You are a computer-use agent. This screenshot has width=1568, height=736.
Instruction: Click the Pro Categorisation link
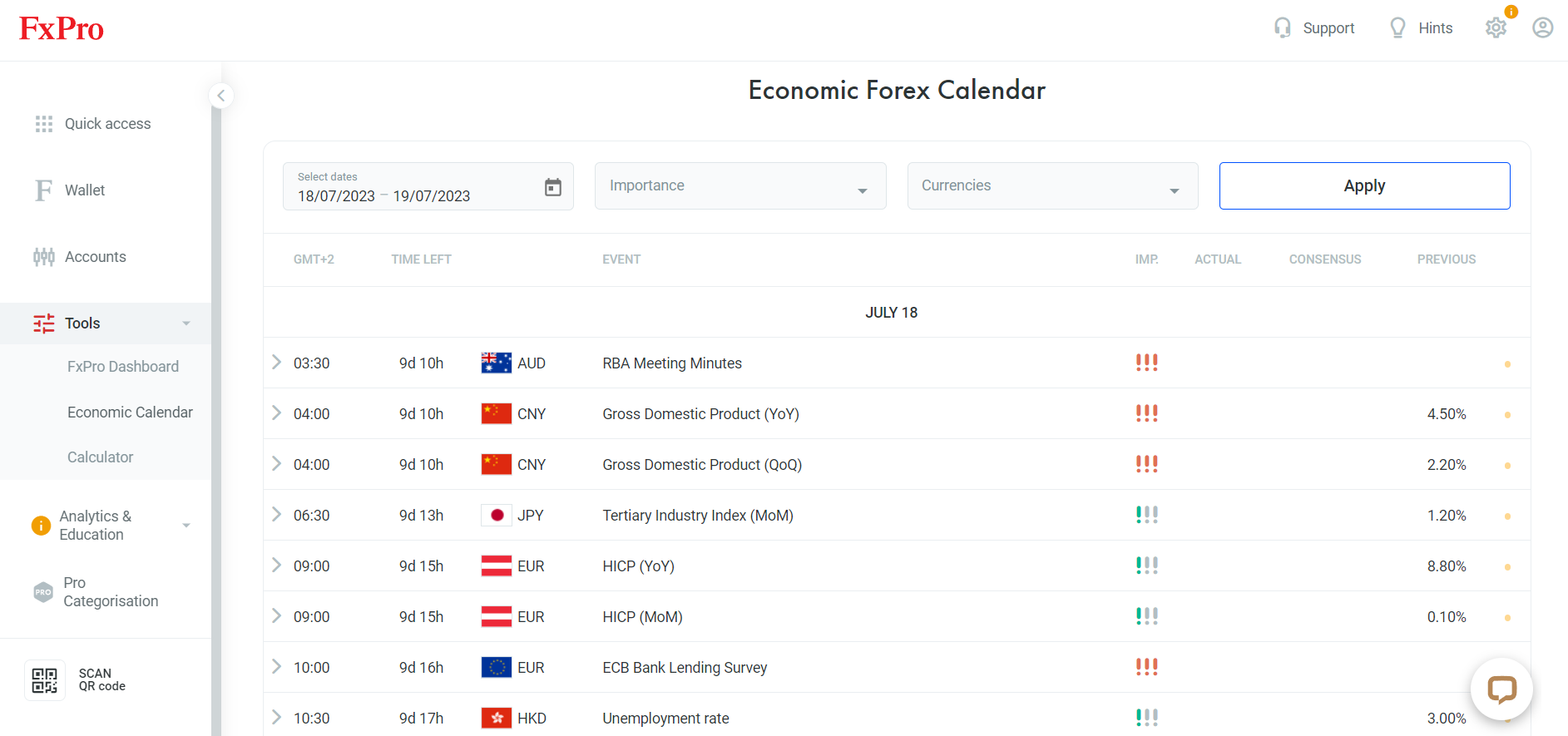coord(111,592)
